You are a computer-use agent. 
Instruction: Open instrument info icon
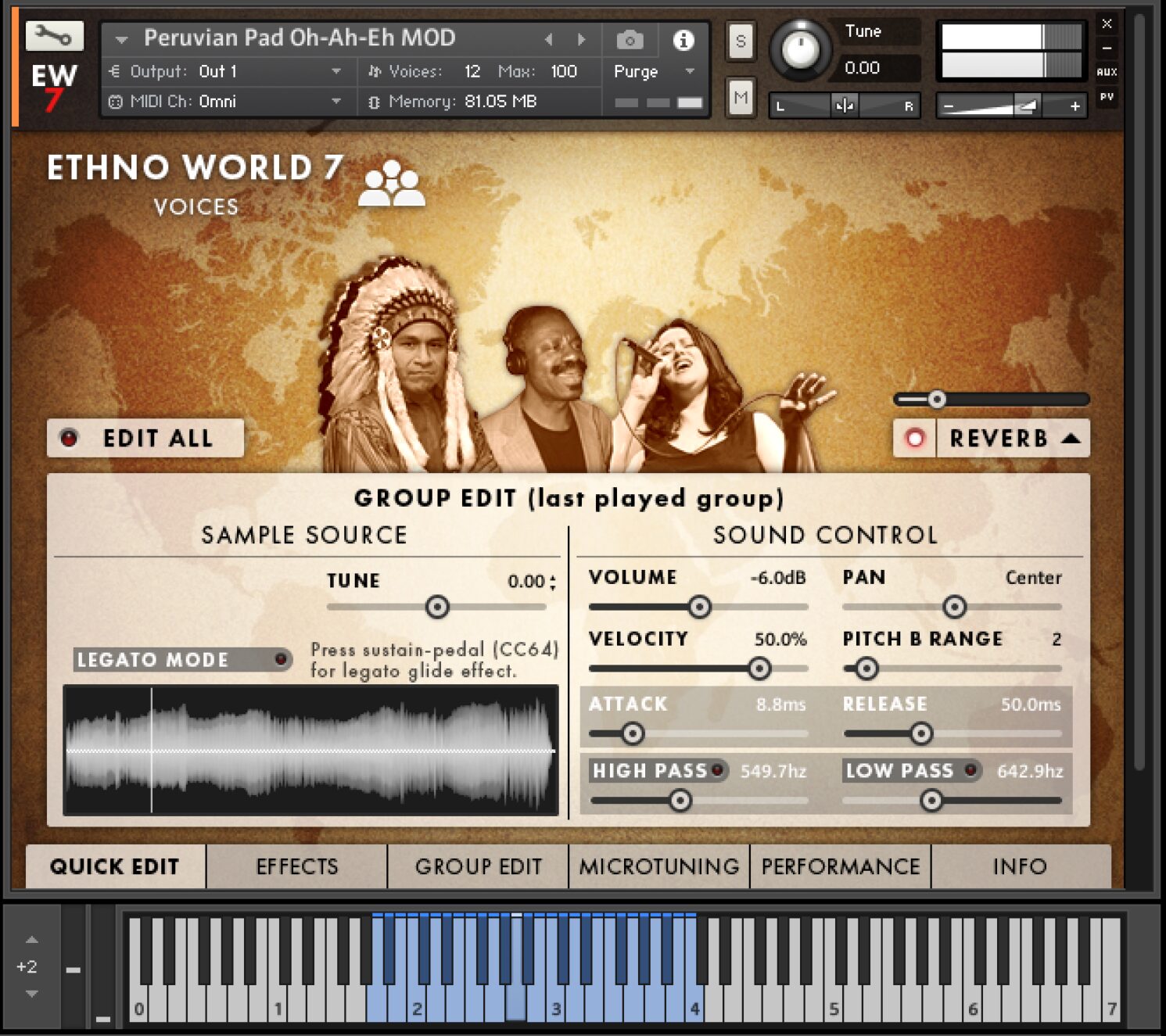[683, 40]
